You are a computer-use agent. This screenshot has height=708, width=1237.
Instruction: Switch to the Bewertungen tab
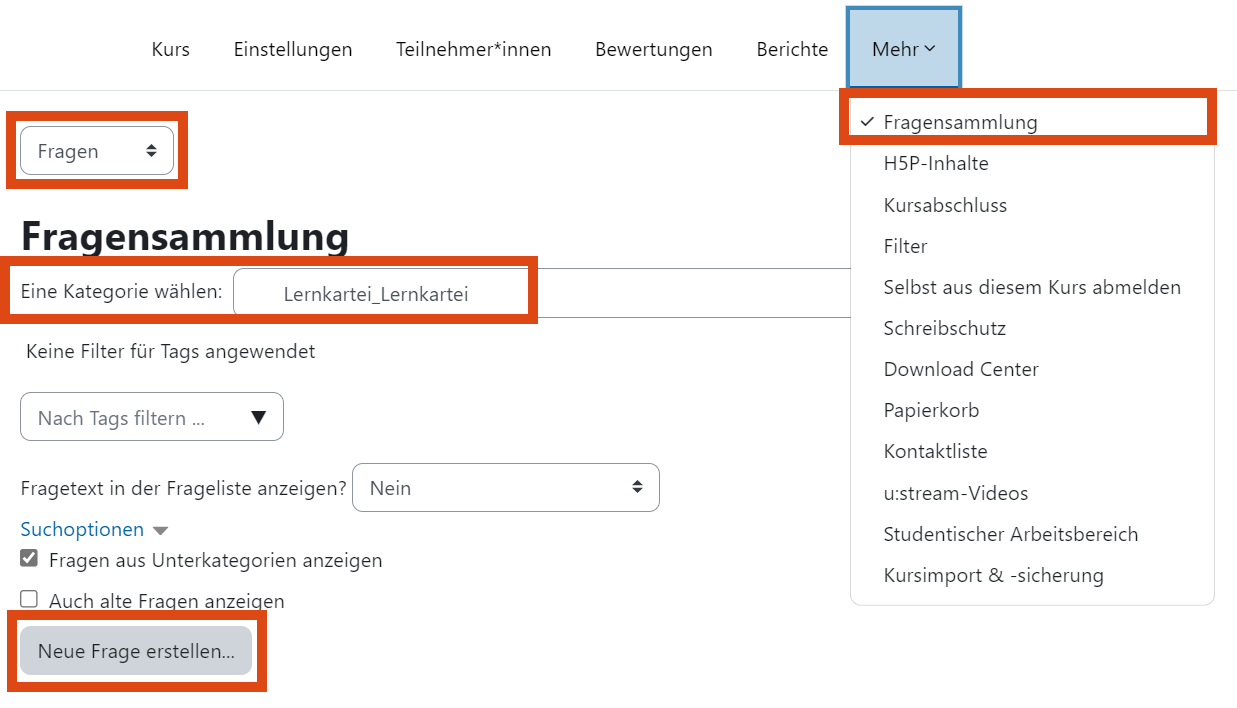[x=654, y=49]
